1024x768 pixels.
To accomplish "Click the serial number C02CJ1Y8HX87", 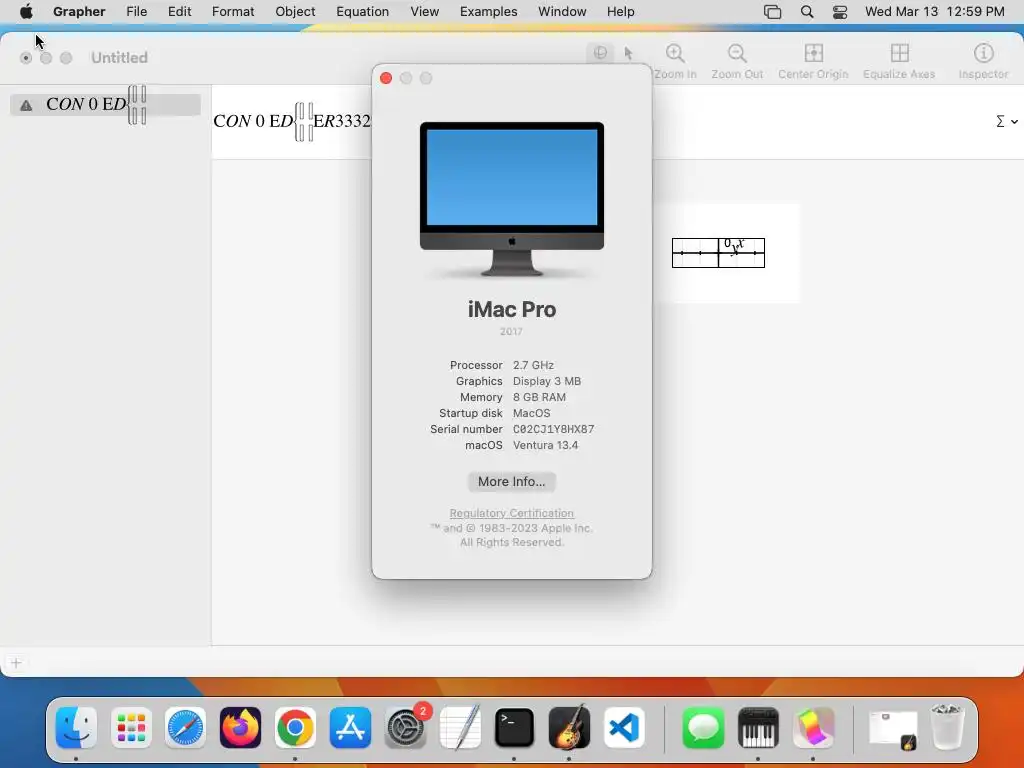I will tap(553, 429).
